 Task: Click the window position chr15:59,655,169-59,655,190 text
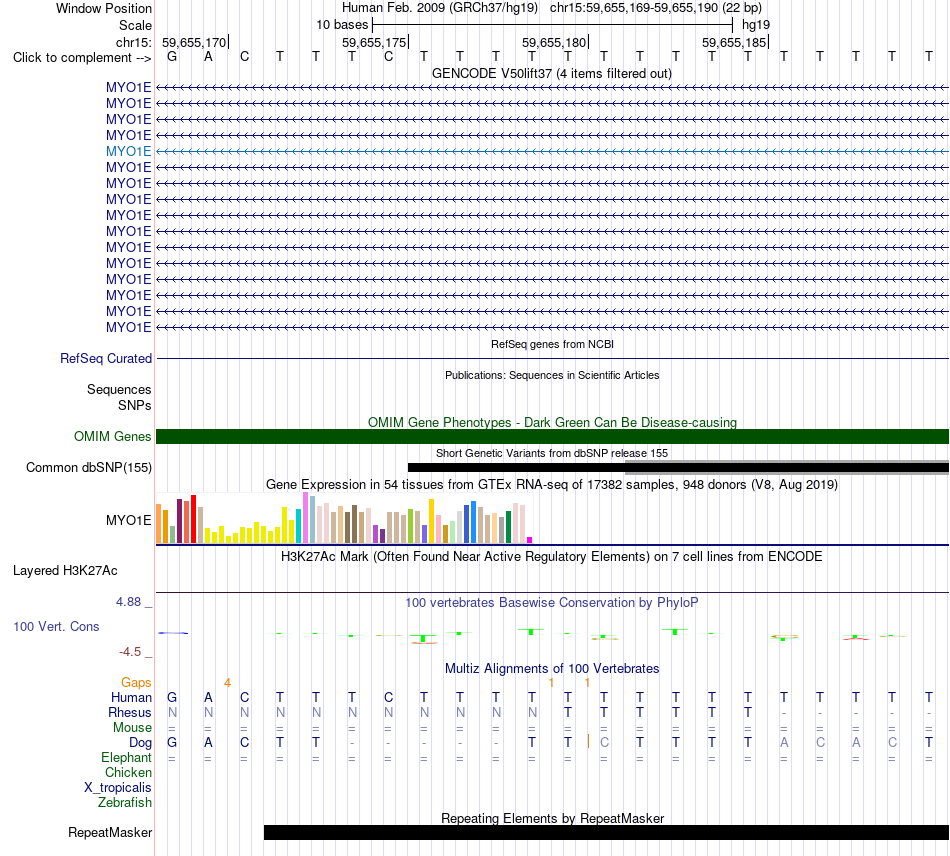click(x=656, y=8)
